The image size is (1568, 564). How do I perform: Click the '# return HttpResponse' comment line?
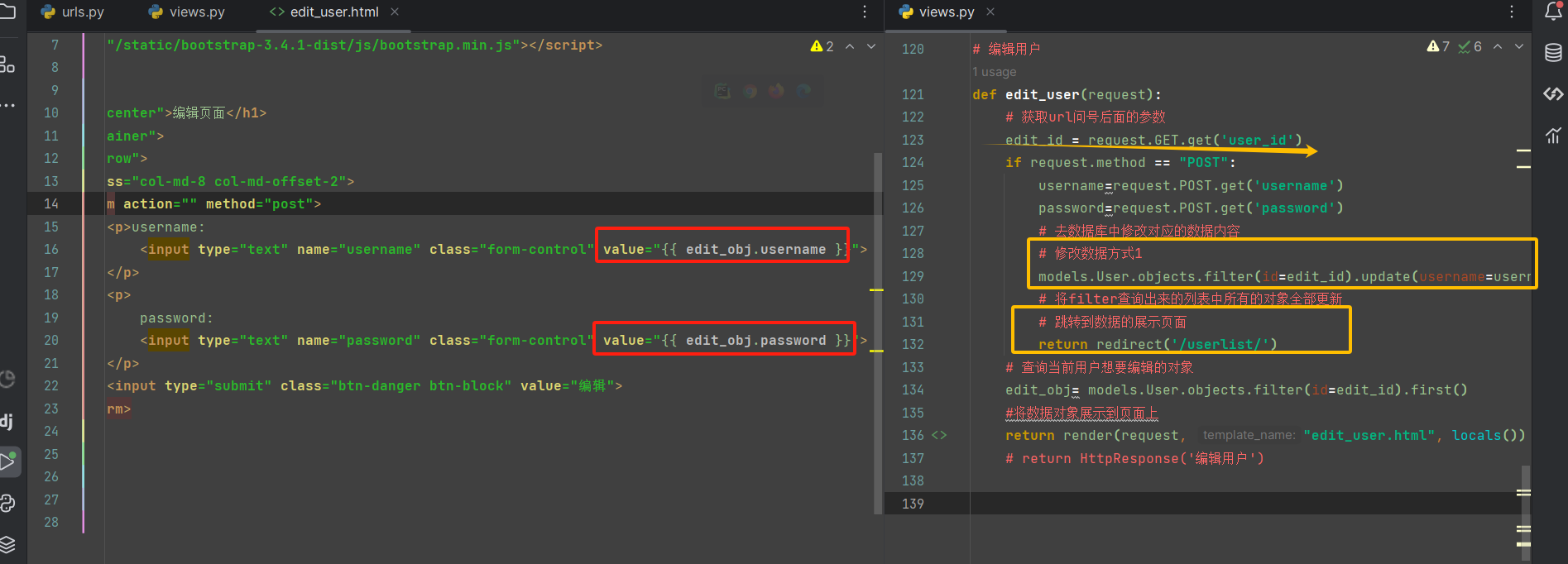click(1134, 458)
